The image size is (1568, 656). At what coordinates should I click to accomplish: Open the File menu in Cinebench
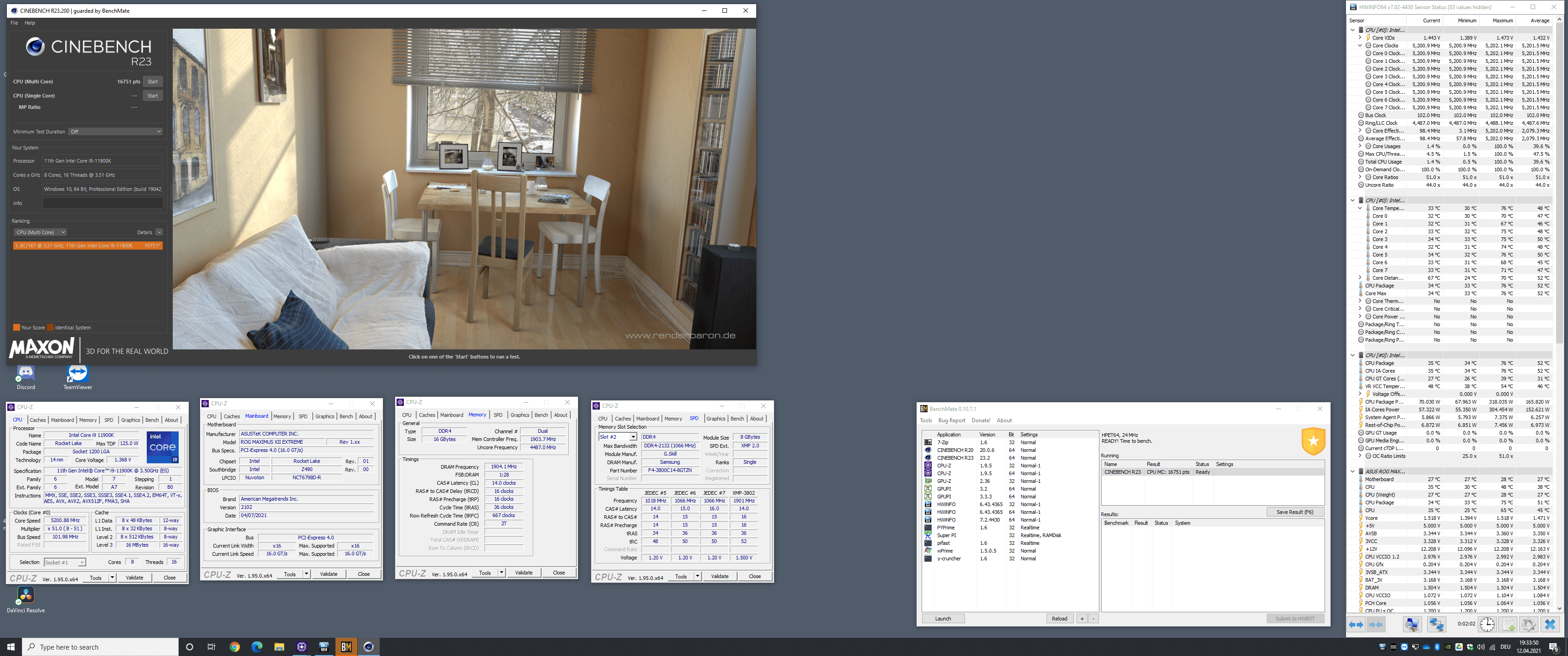(14, 23)
